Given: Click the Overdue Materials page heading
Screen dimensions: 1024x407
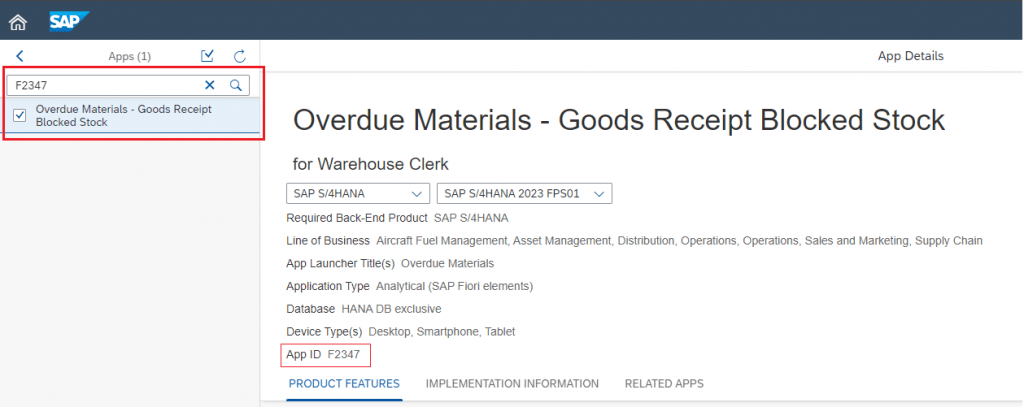Looking at the screenshot, I should [x=618, y=121].
